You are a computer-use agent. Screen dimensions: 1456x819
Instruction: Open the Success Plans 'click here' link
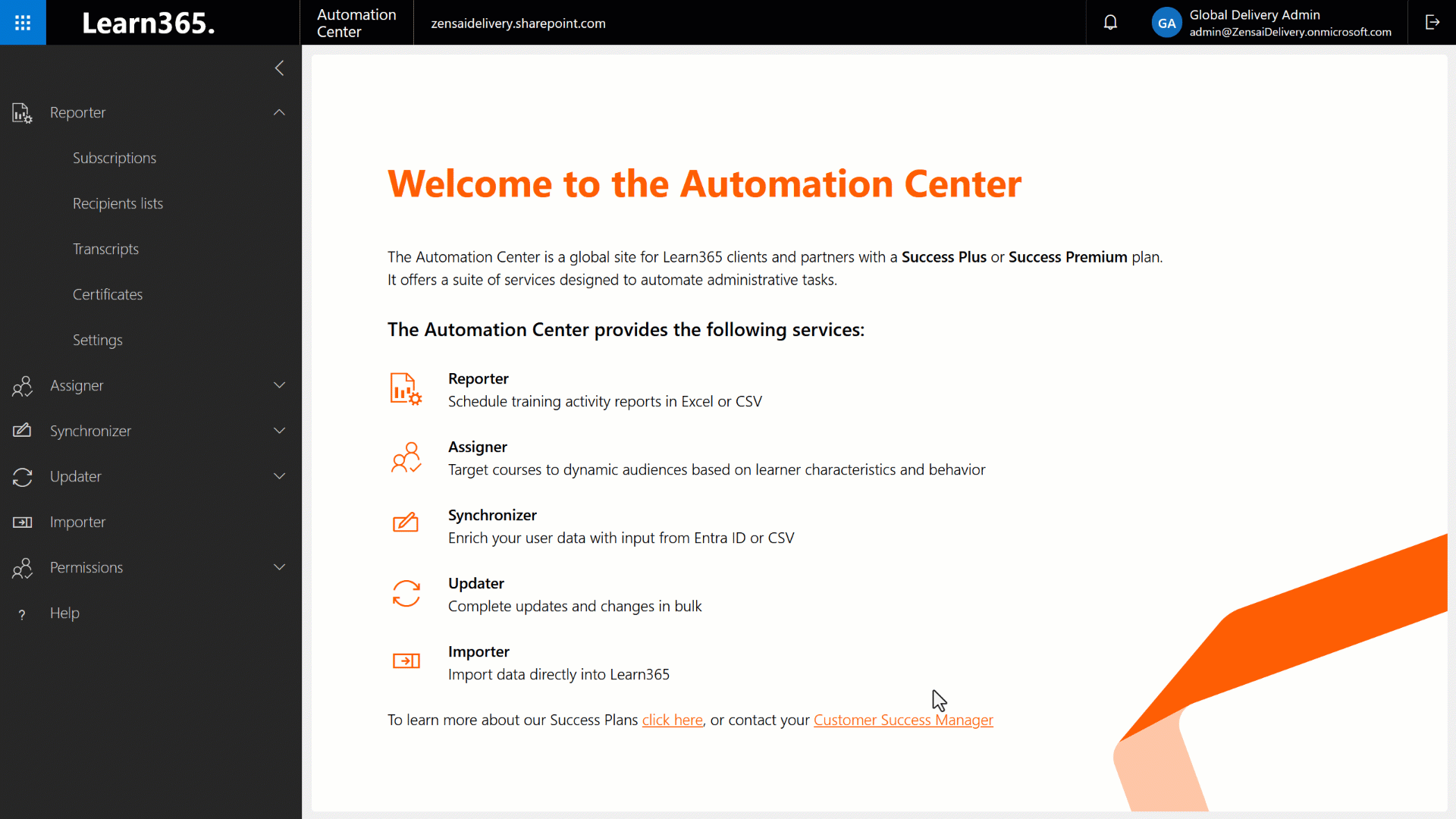click(672, 720)
